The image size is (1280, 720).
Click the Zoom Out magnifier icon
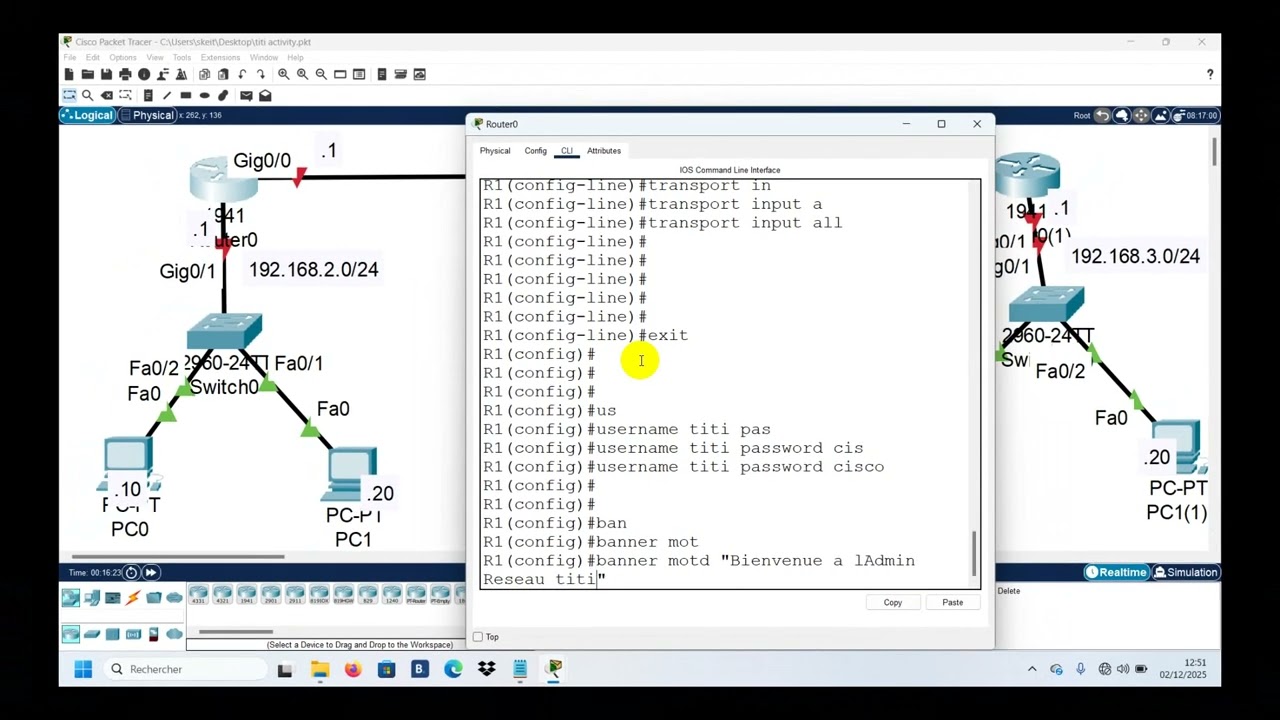click(321, 74)
